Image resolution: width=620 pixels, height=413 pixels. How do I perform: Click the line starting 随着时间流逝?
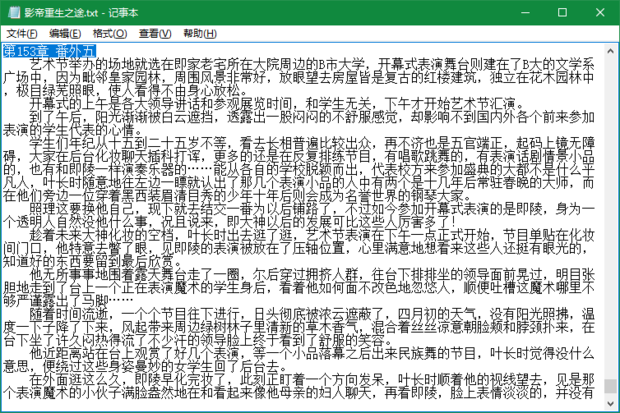(312, 314)
